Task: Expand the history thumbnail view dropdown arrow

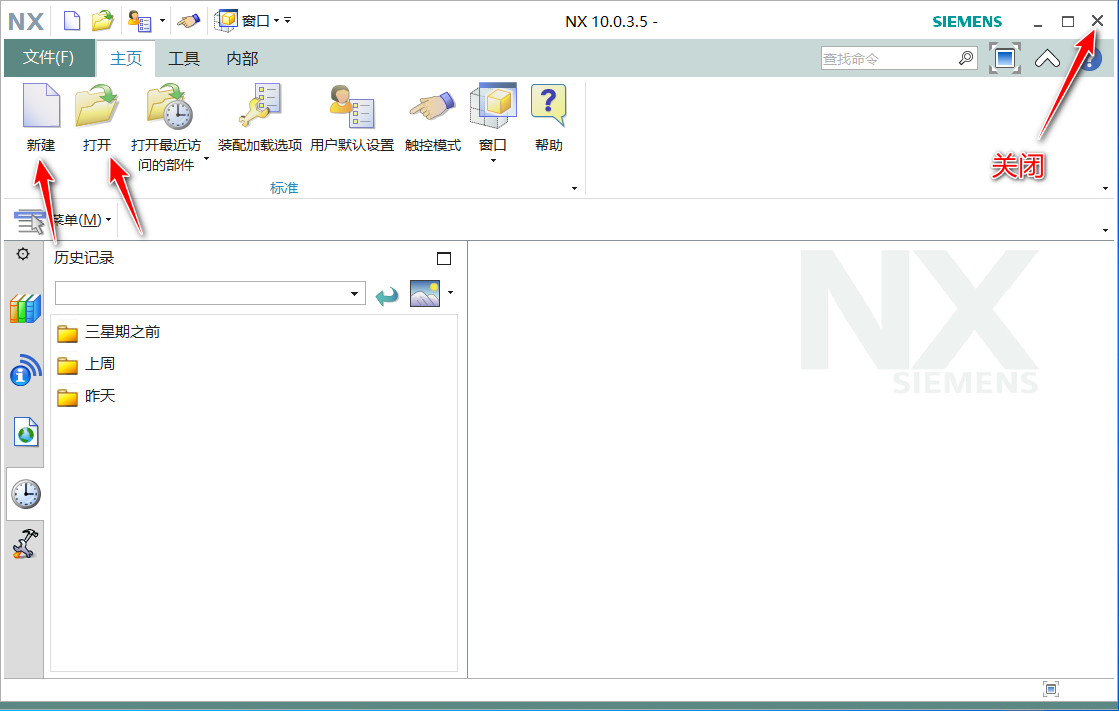Action: pos(450,292)
